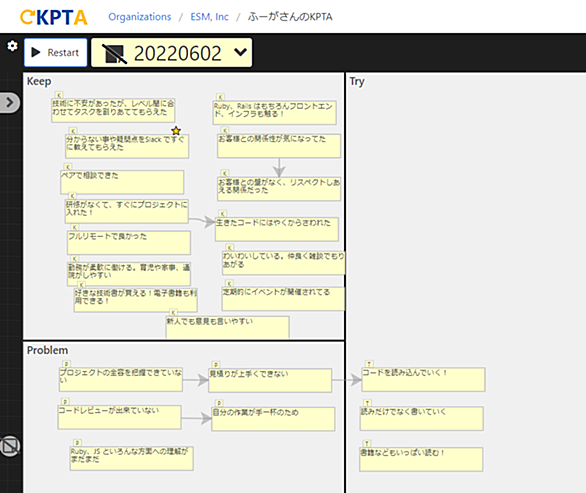
Task: Select the 読みだけでなく書いていく Try card
Action: [422, 419]
